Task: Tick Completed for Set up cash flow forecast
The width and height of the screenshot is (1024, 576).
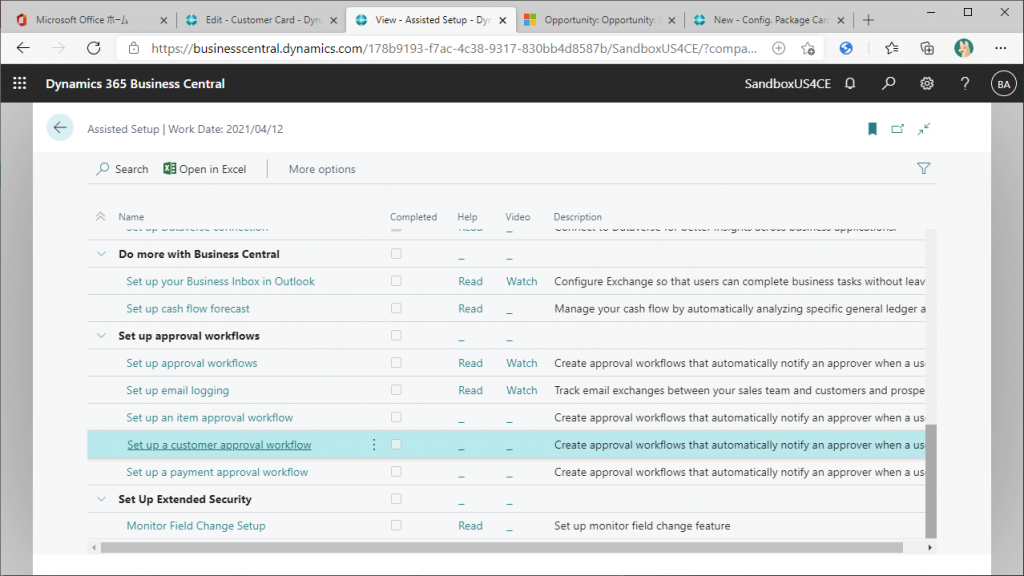Action: tap(396, 308)
